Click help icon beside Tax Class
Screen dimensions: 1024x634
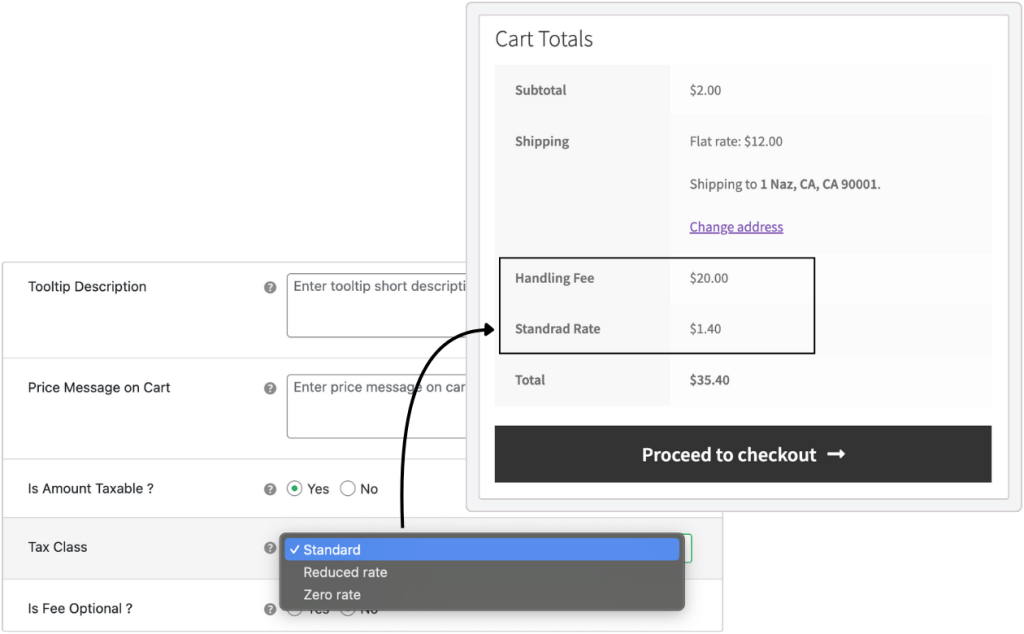[270, 548]
